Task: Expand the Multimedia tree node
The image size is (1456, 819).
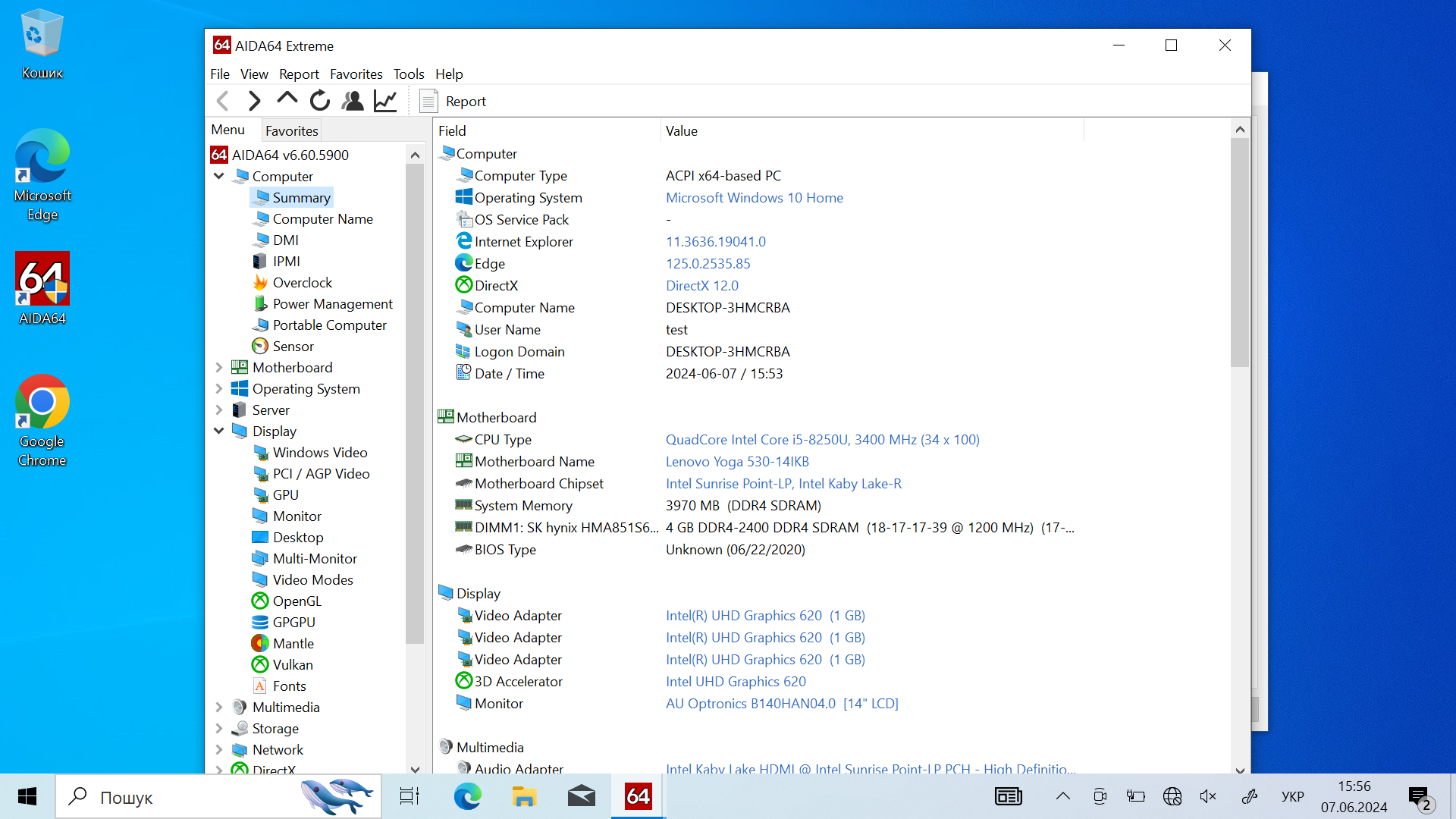Action: point(219,707)
